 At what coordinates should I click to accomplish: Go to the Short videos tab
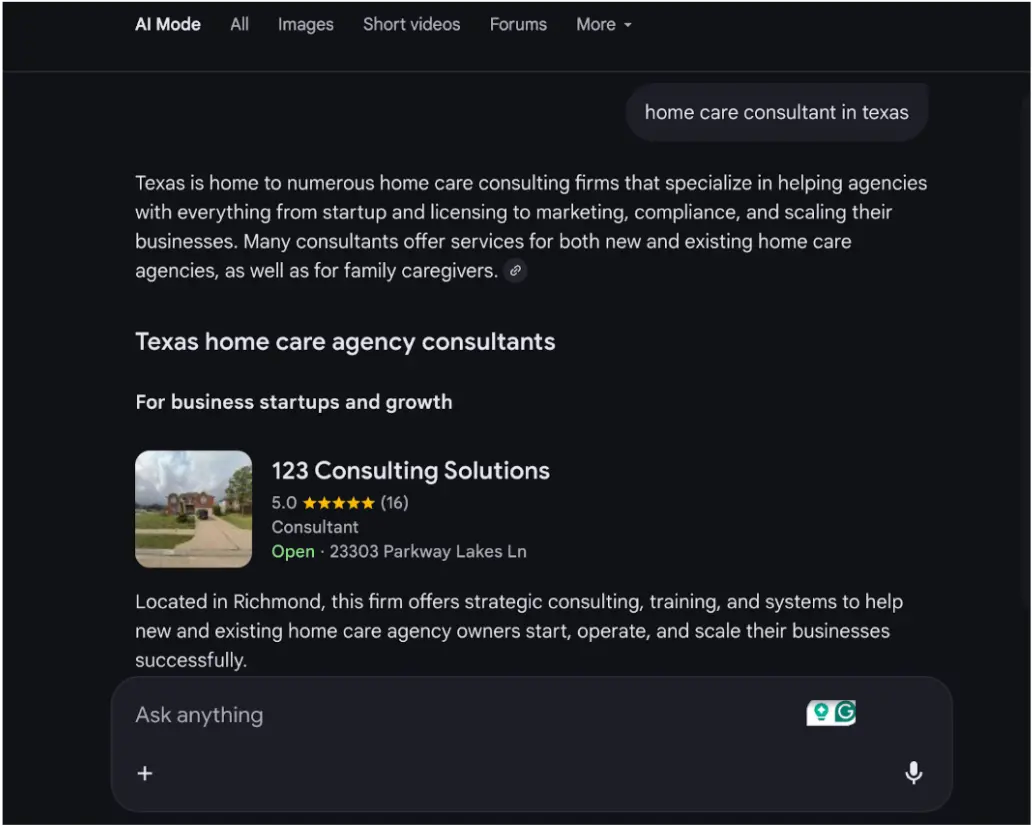tap(411, 24)
